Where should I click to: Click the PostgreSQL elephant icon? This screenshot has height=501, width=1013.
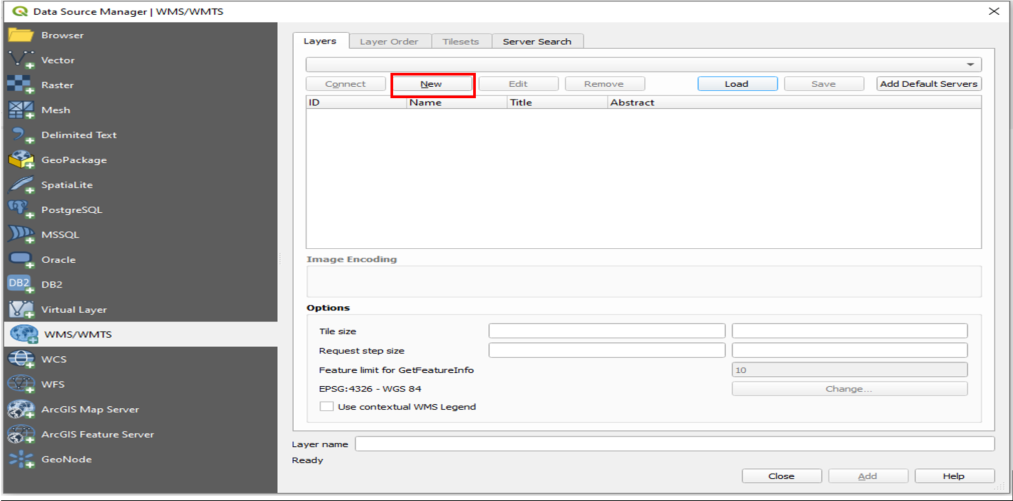click(x=20, y=210)
